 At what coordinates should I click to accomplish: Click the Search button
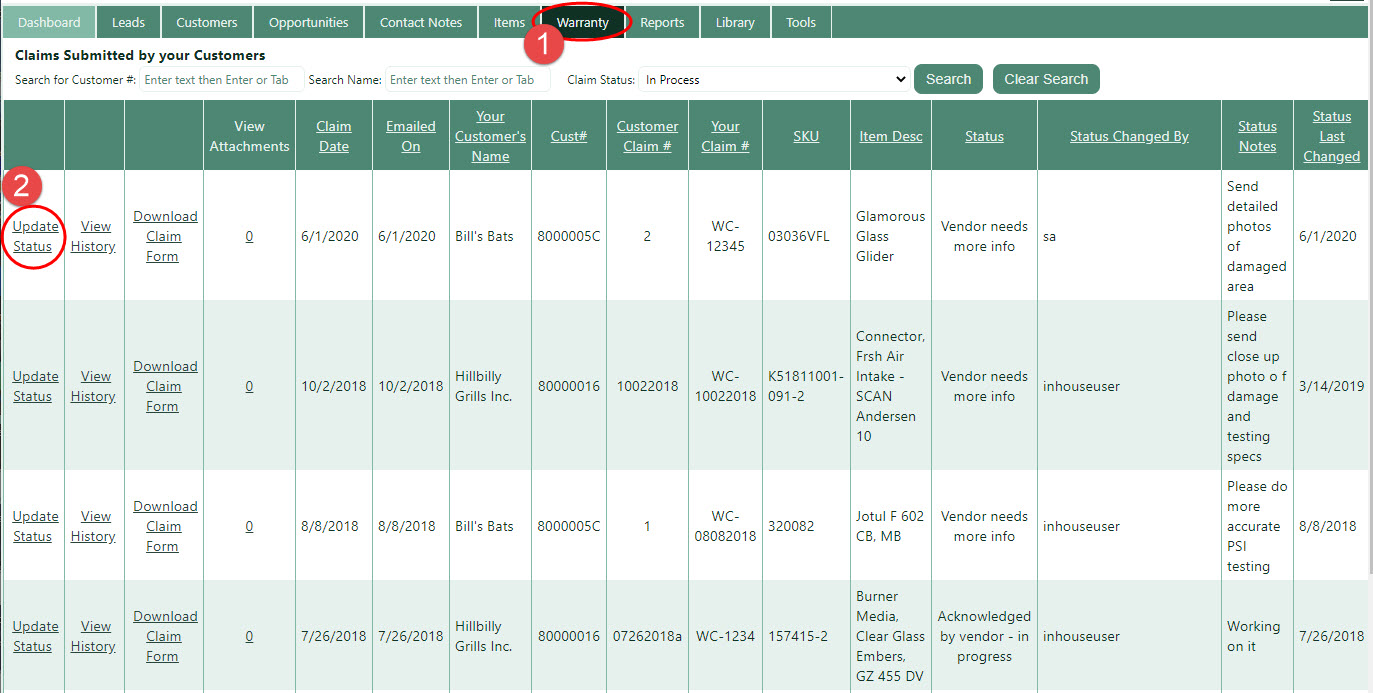point(948,79)
